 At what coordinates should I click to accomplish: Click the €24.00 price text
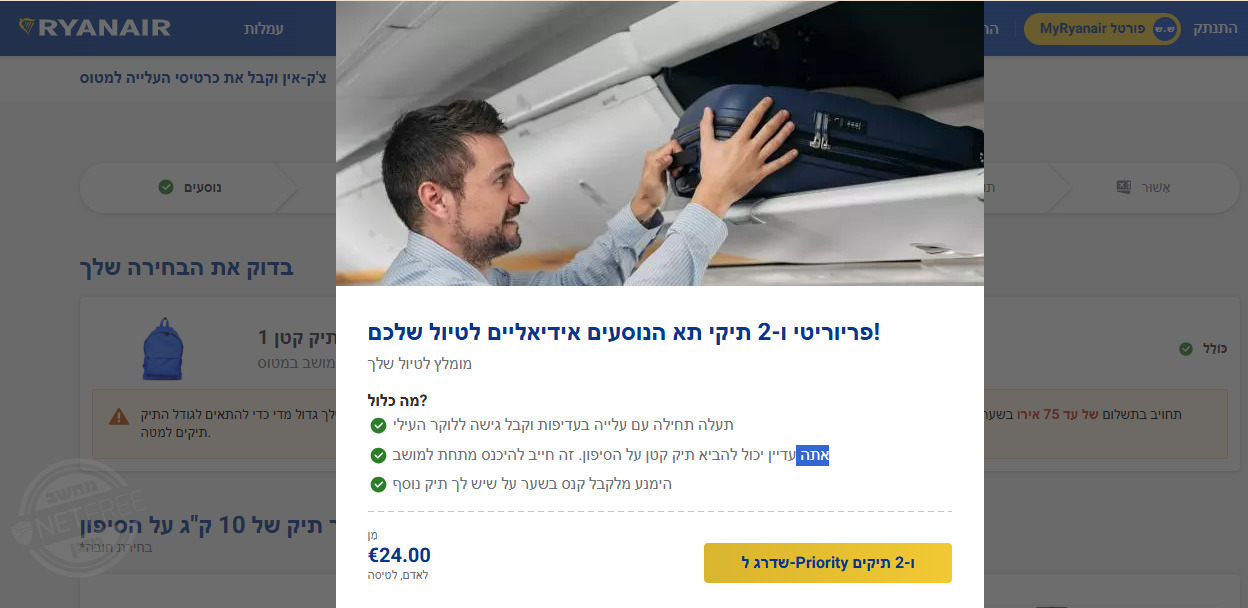click(x=399, y=555)
